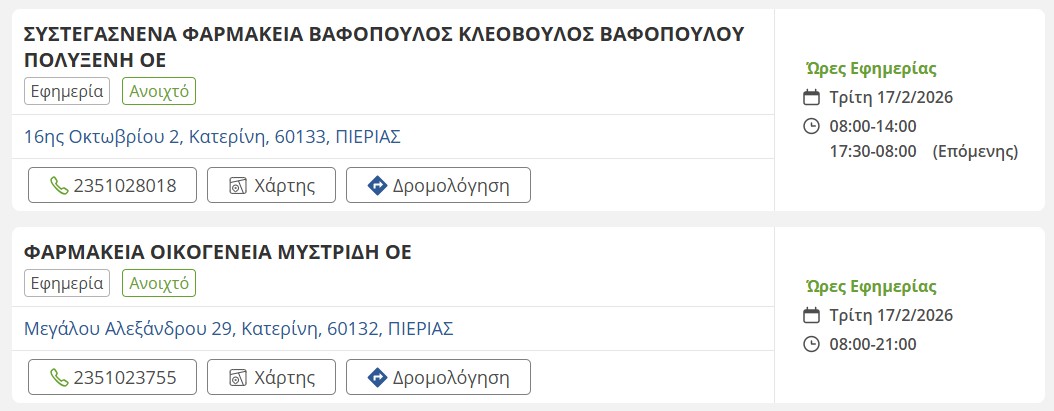Call Βαφόπουλος pharmacy at 2351028018
This screenshot has height=411, width=1054.
pyautogui.click(x=110, y=186)
